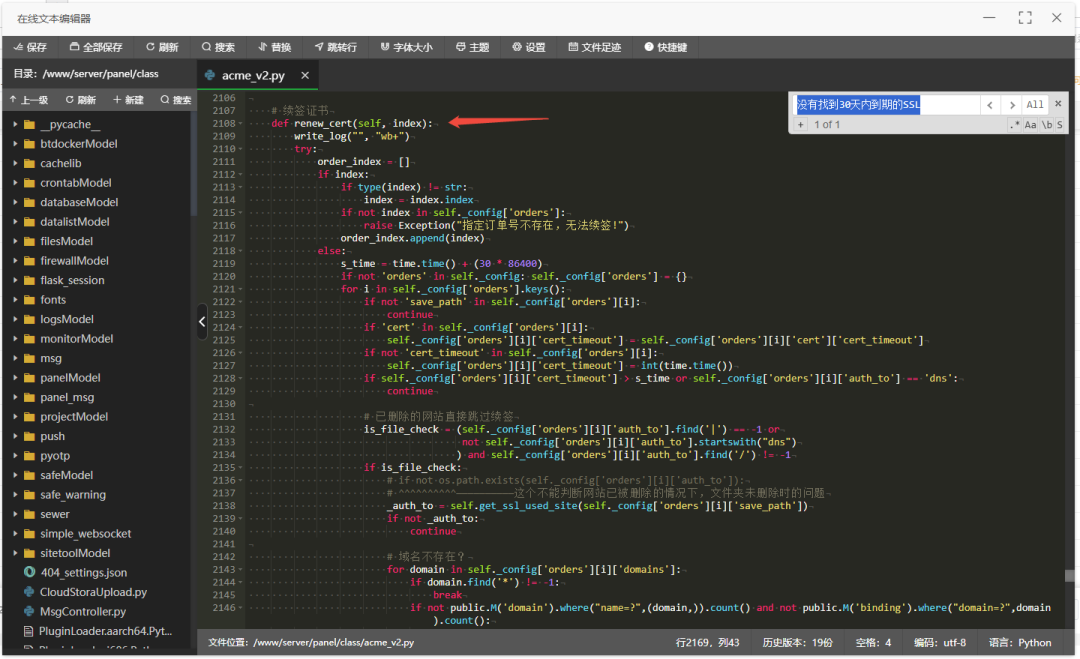Click the All button in the search box
This screenshot has height=659, width=1080.
click(1035, 105)
